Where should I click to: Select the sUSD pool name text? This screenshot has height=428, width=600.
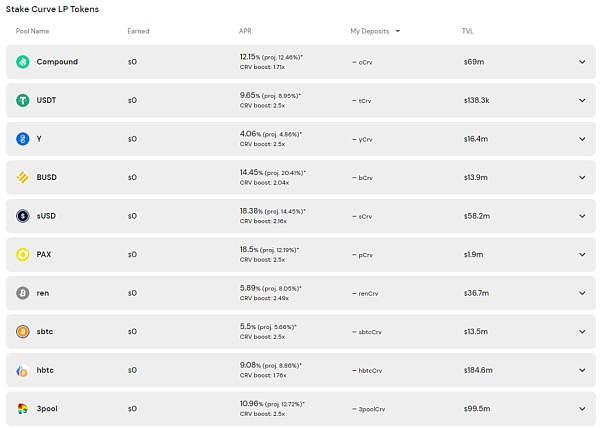[x=46, y=216]
